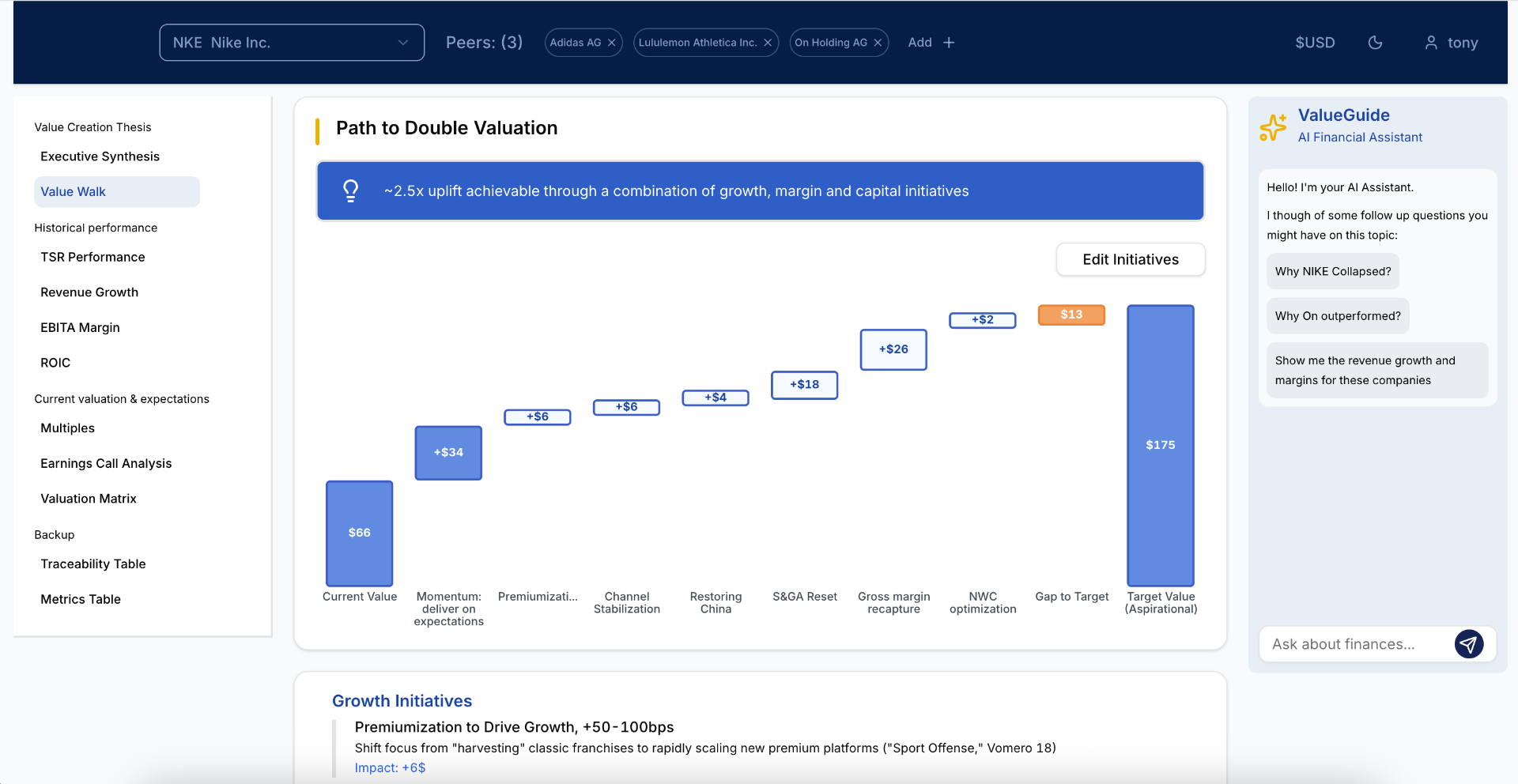The width and height of the screenshot is (1518, 784).
Task: Remove Lululemon Athletica Inc. from peers
Action: [767, 43]
